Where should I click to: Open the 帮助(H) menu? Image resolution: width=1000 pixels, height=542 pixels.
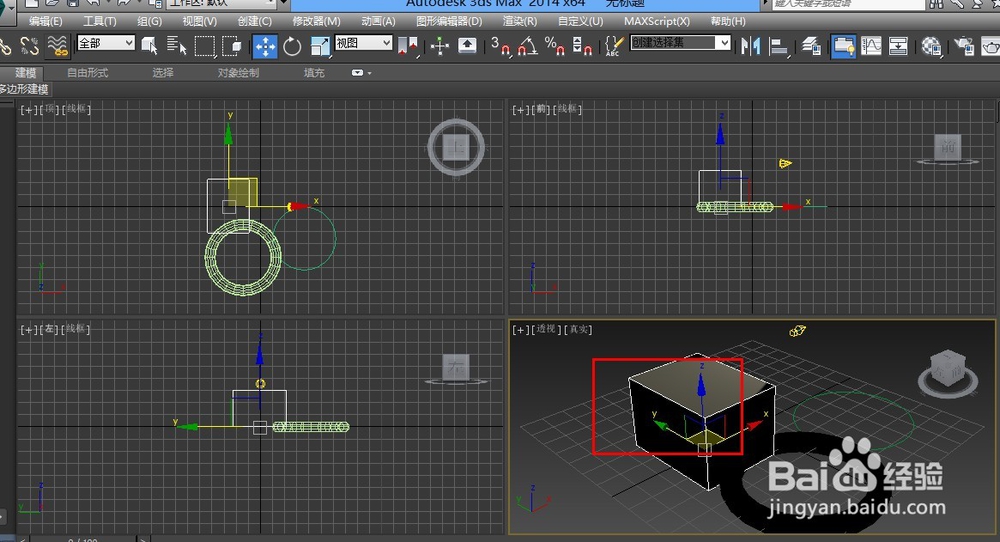pyautogui.click(x=728, y=21)
